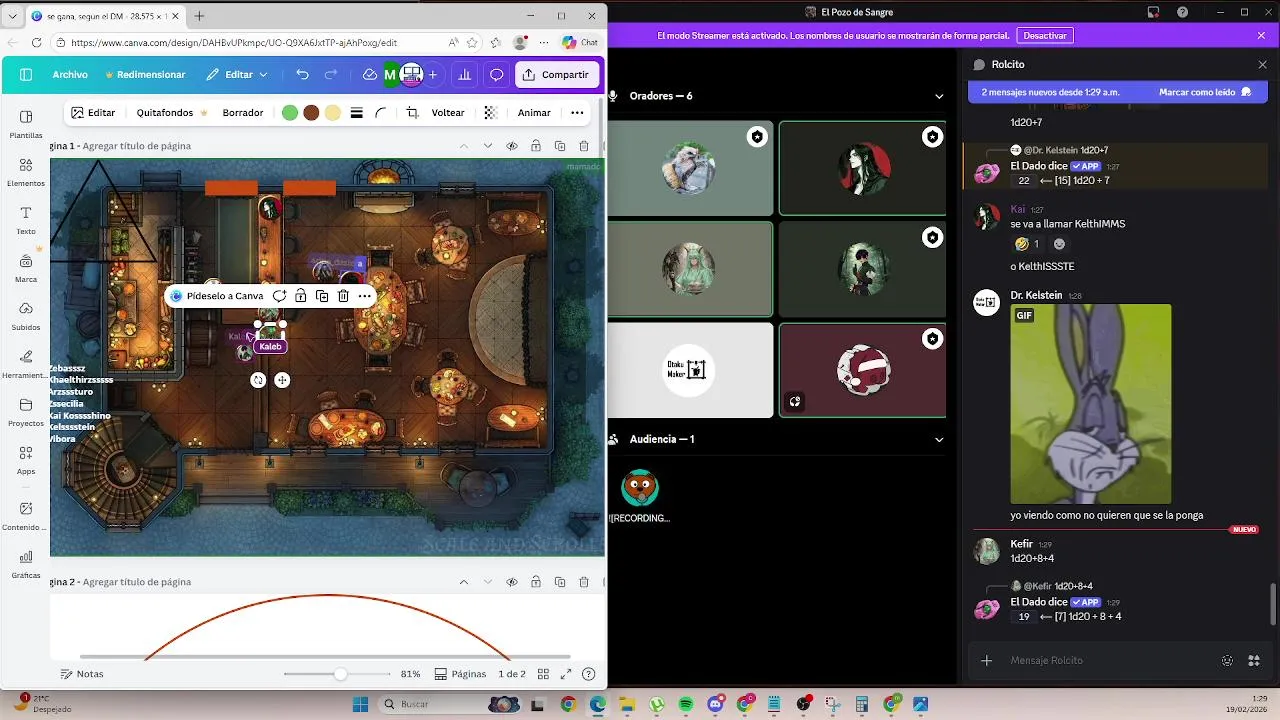1280x720 pixels.
Task: Duplicate page 1 icon
Action: 560,146
